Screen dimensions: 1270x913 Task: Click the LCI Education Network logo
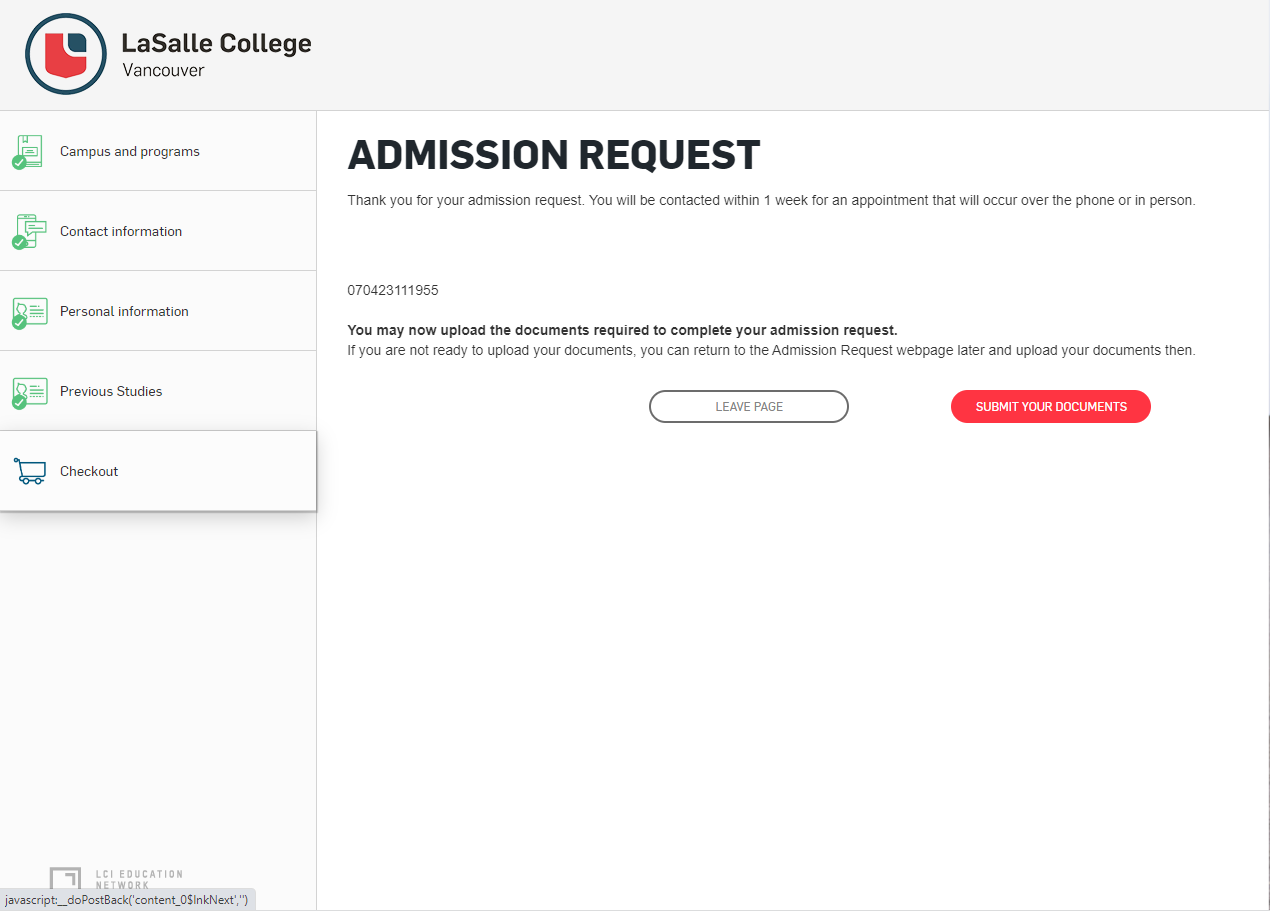pyautogui.click(x=116, y=880)
